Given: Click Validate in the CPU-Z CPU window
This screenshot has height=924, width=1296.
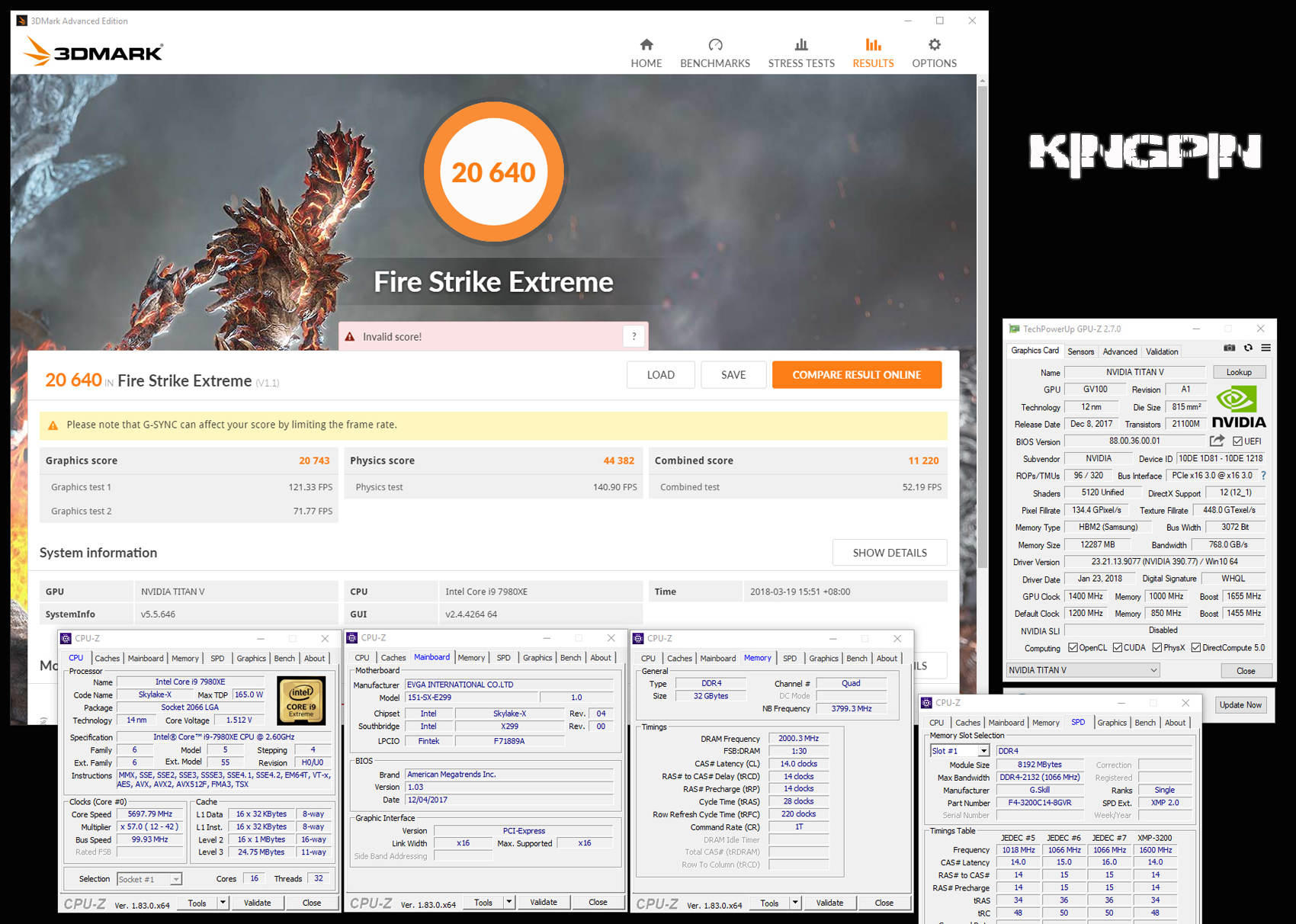Looking at the screenshot, I should coord(258,903).
